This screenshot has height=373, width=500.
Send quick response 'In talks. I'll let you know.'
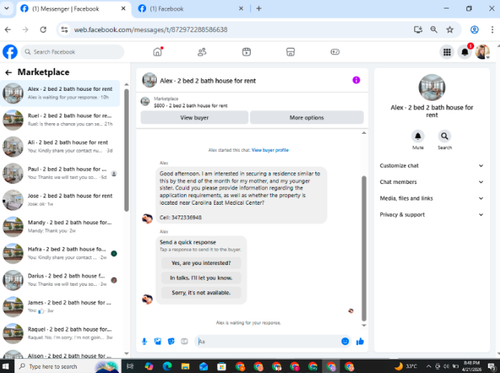pyautogui.click(x=201, y=278)
